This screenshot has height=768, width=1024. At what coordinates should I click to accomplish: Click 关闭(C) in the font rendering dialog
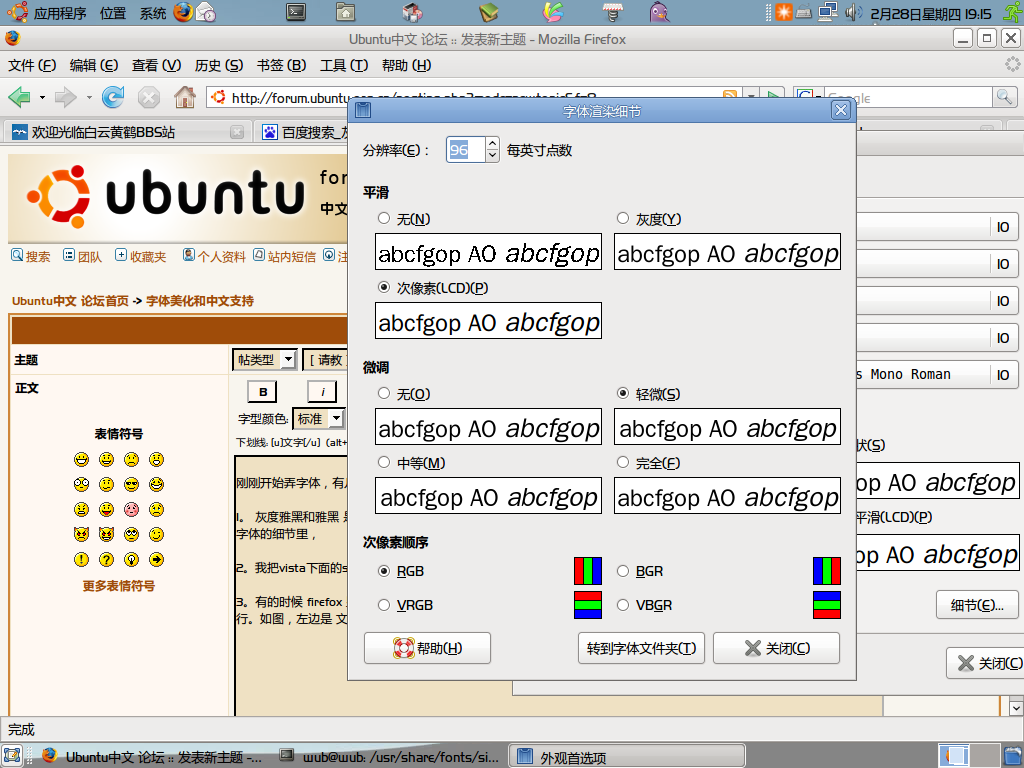[776, 648]
